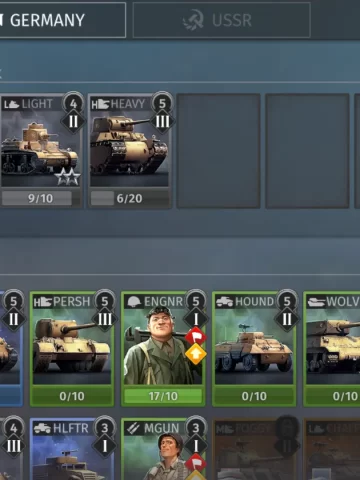The width and height of the screenshot is (360, 480).
Task: Click the helmet icon on ENGNR card
Action: (x=134, y=302)
